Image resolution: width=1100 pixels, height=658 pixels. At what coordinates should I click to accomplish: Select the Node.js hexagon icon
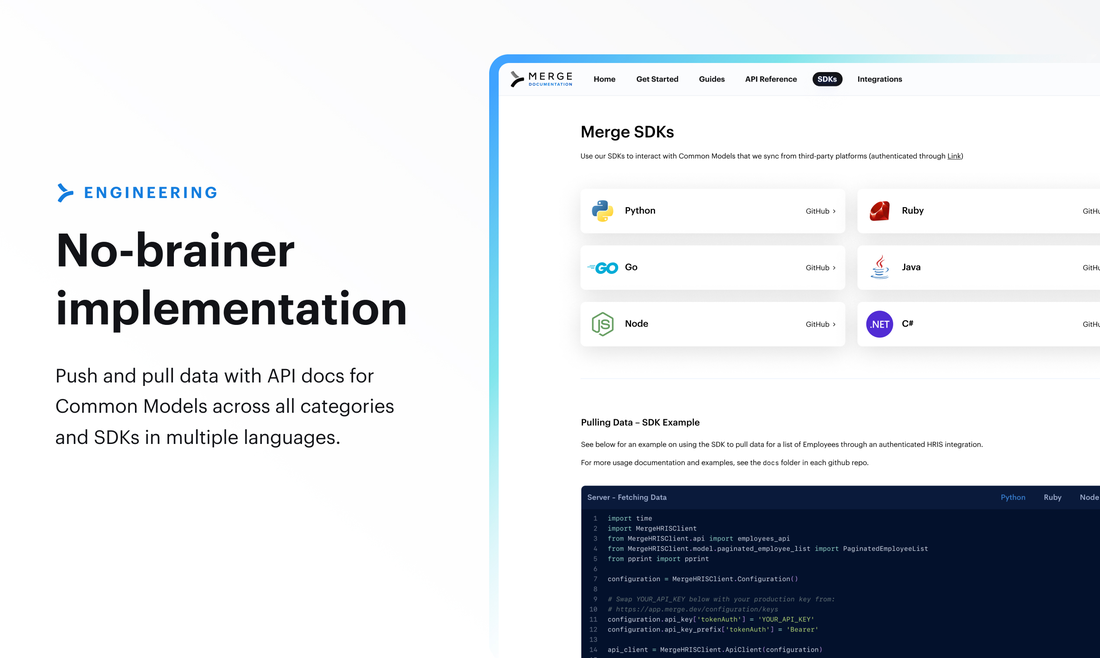(604, 324)
